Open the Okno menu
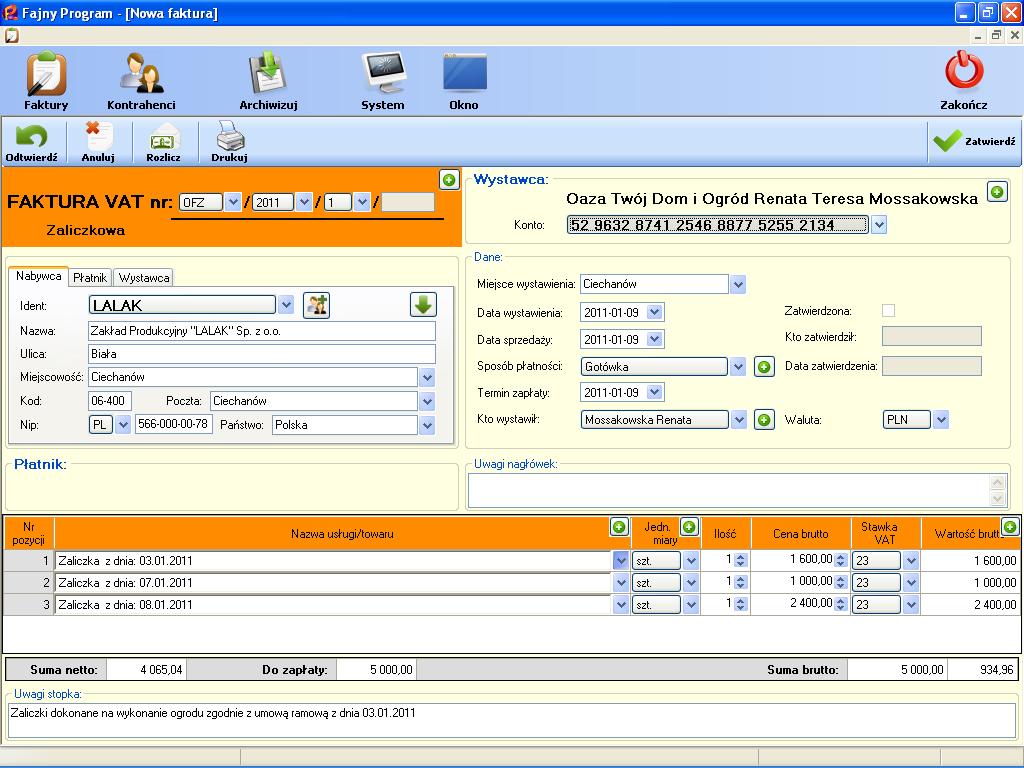This screenshot has width=1024, height=768. coord(464,80)
